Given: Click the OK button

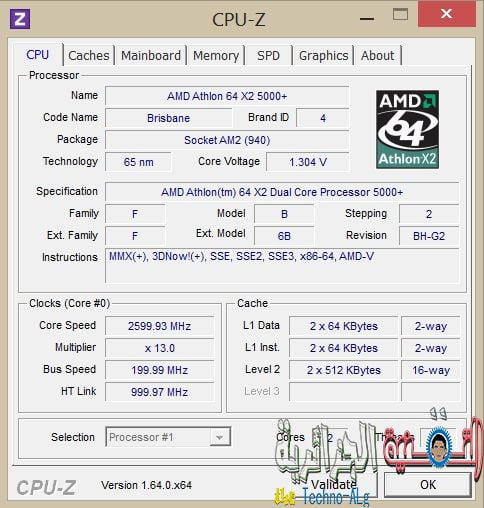Looking at the screenshot, I should coord(428,484).
